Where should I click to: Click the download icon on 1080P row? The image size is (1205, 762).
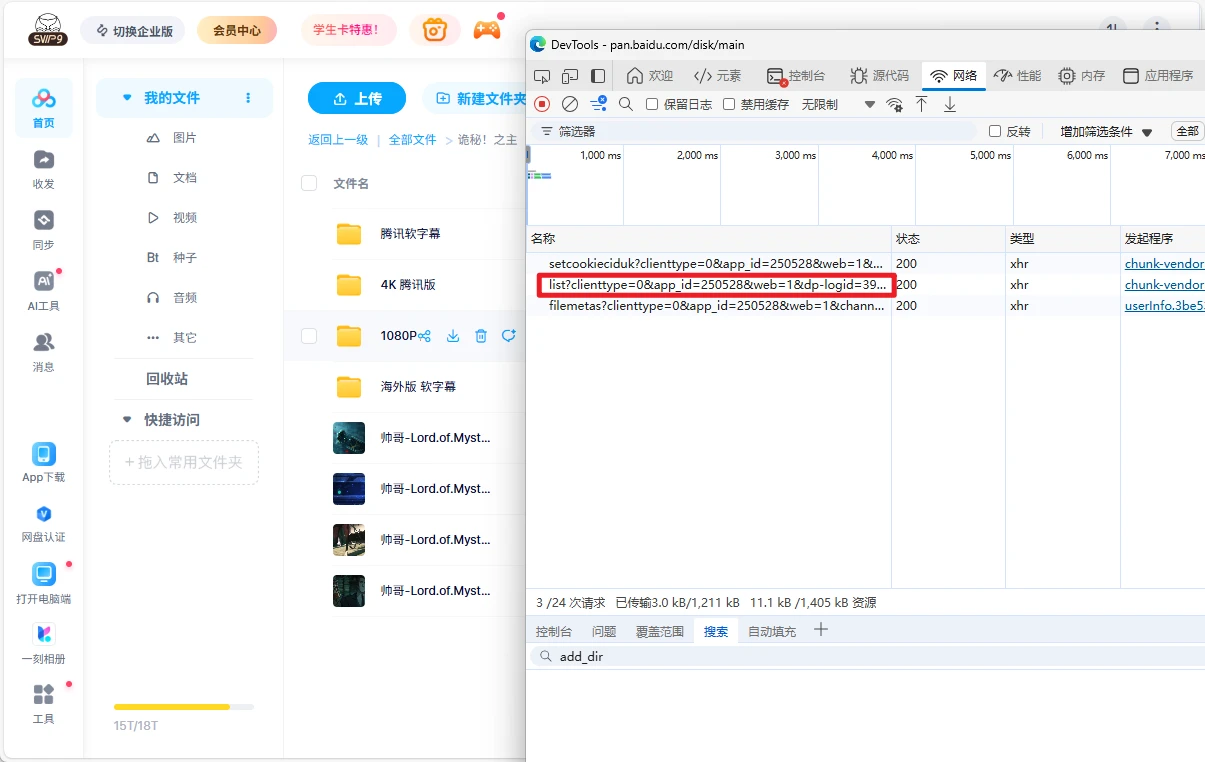coord(453,336)
